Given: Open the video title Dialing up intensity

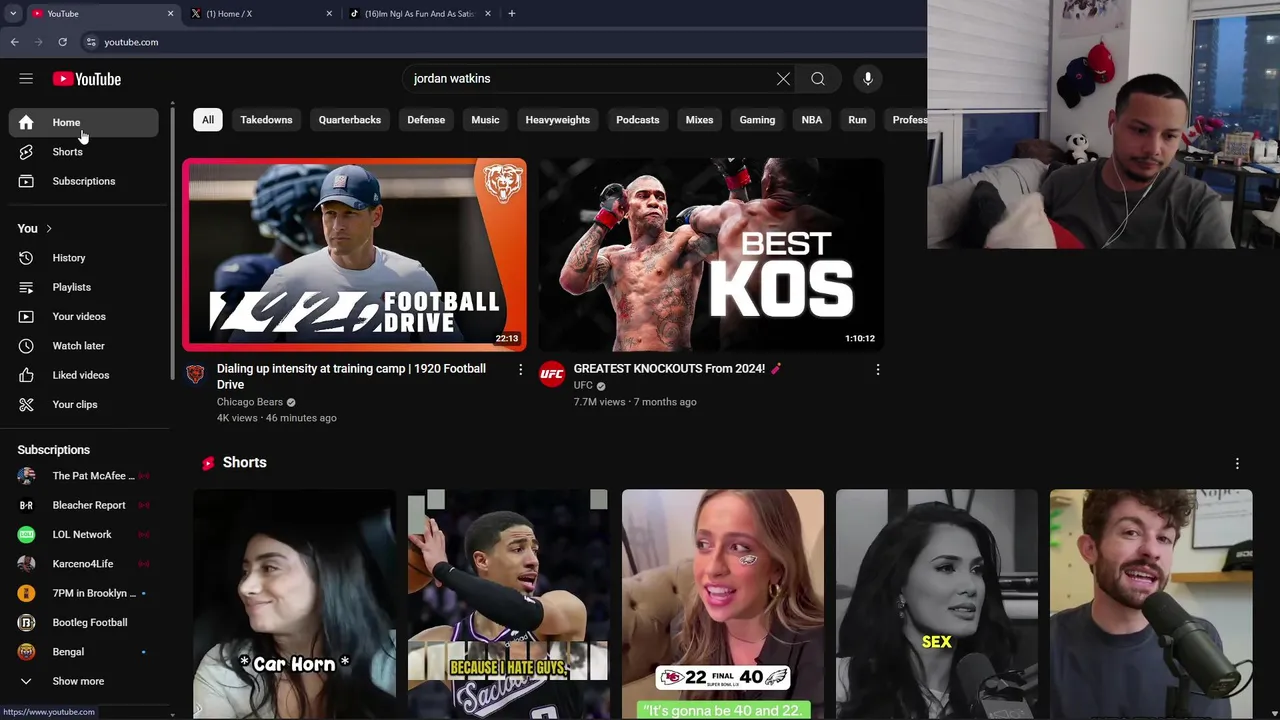Looking at the screenshot, I should [x=351, y=377].
